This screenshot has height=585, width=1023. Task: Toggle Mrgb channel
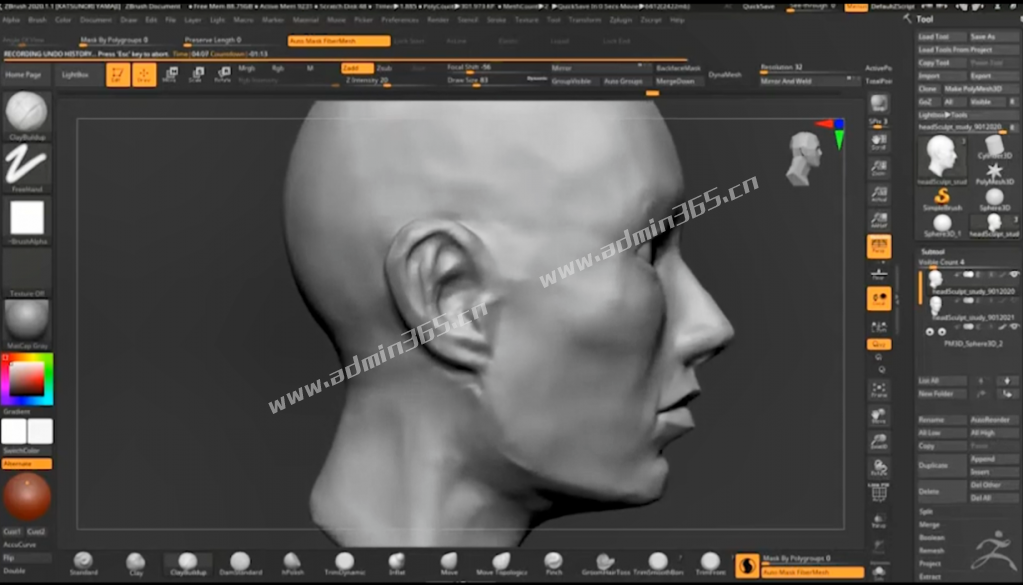[x=247, y=68]
